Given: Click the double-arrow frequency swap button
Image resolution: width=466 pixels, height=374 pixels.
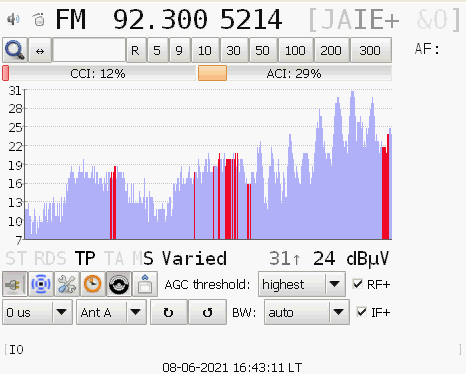Looking at the screenshot, I should coord(40,50).
